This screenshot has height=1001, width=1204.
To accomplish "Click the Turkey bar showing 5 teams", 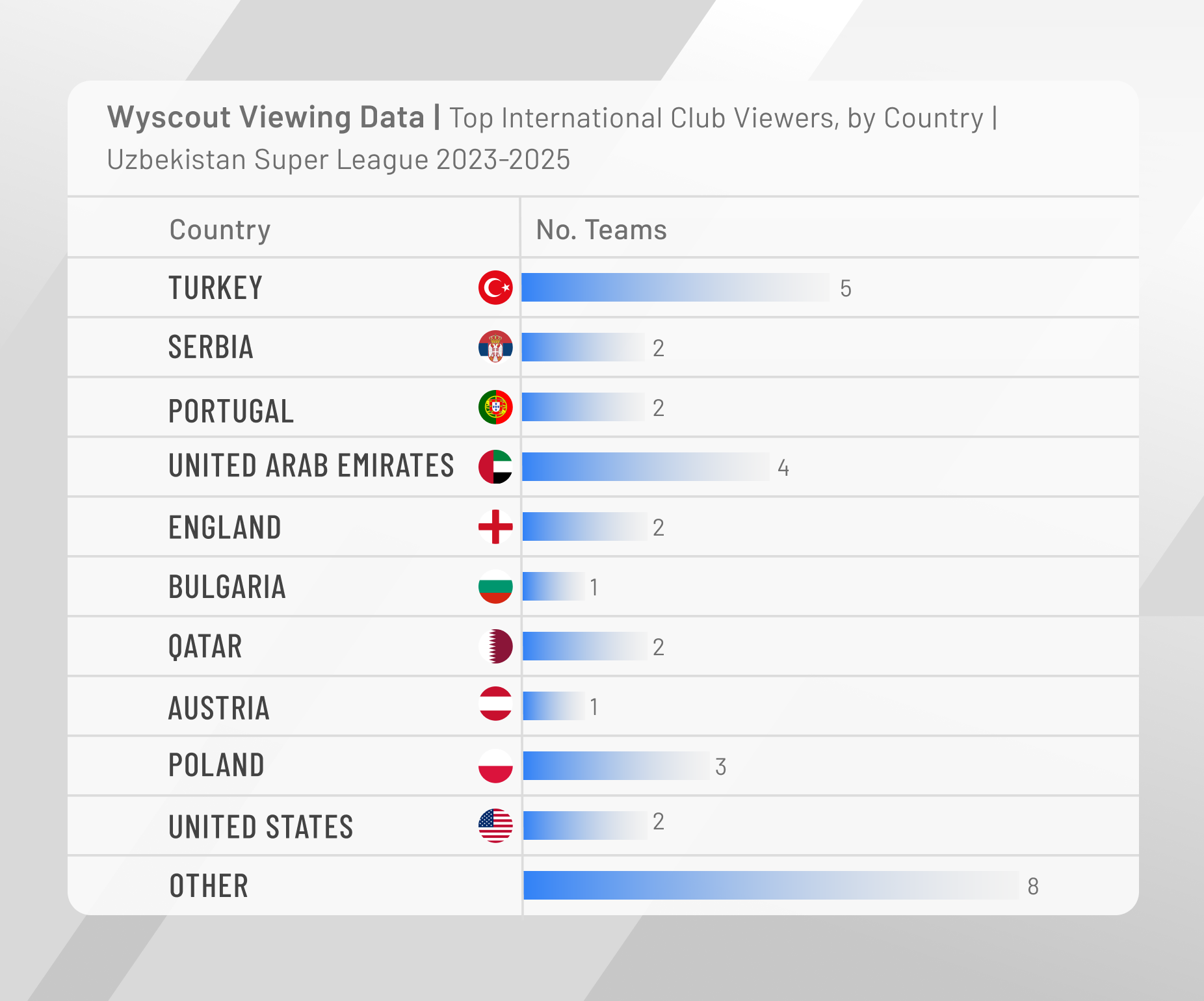I will tap(675, 287).
